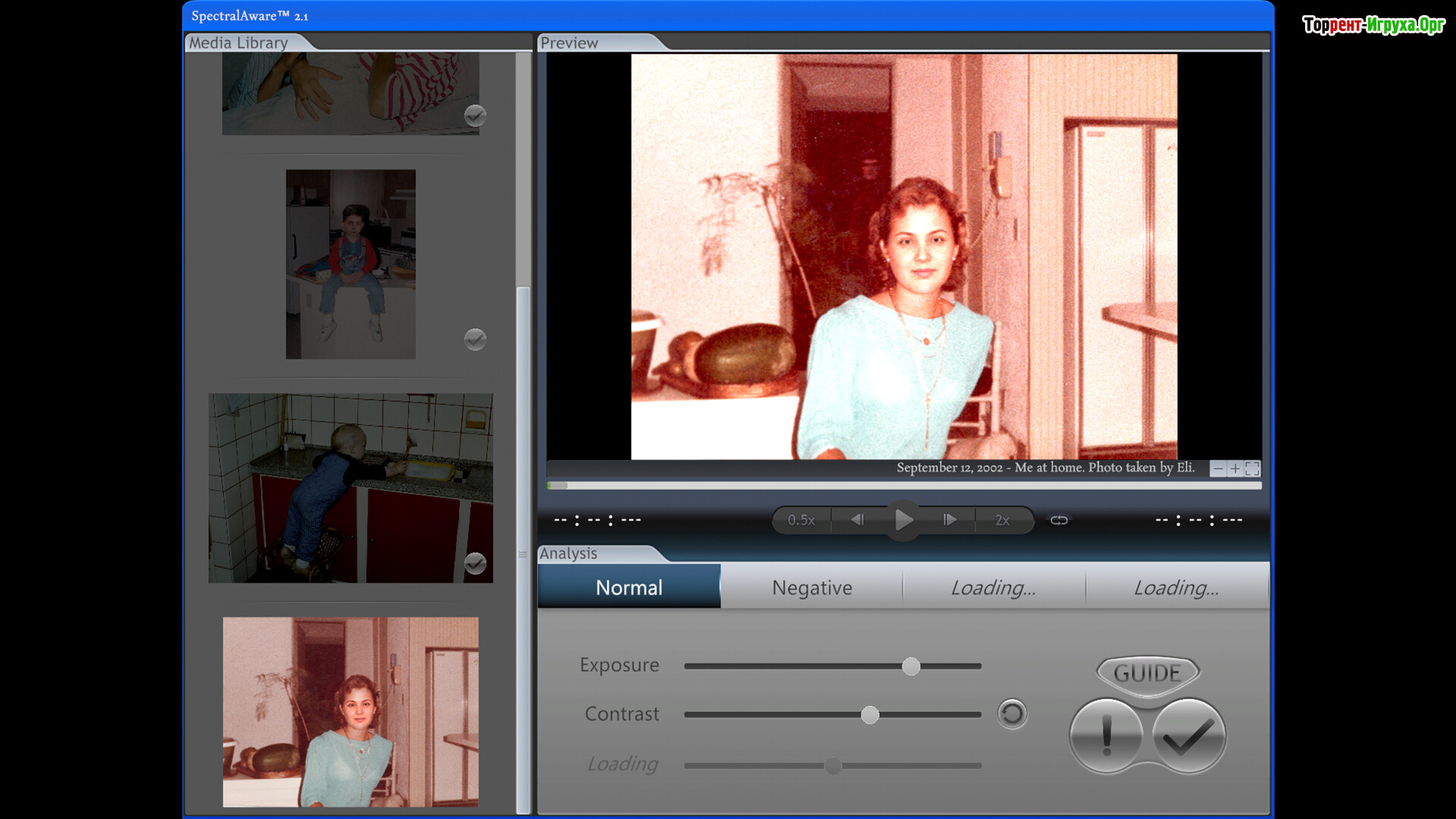
Task: Set playback speed to 2x
Action: tap(1002, 520)
